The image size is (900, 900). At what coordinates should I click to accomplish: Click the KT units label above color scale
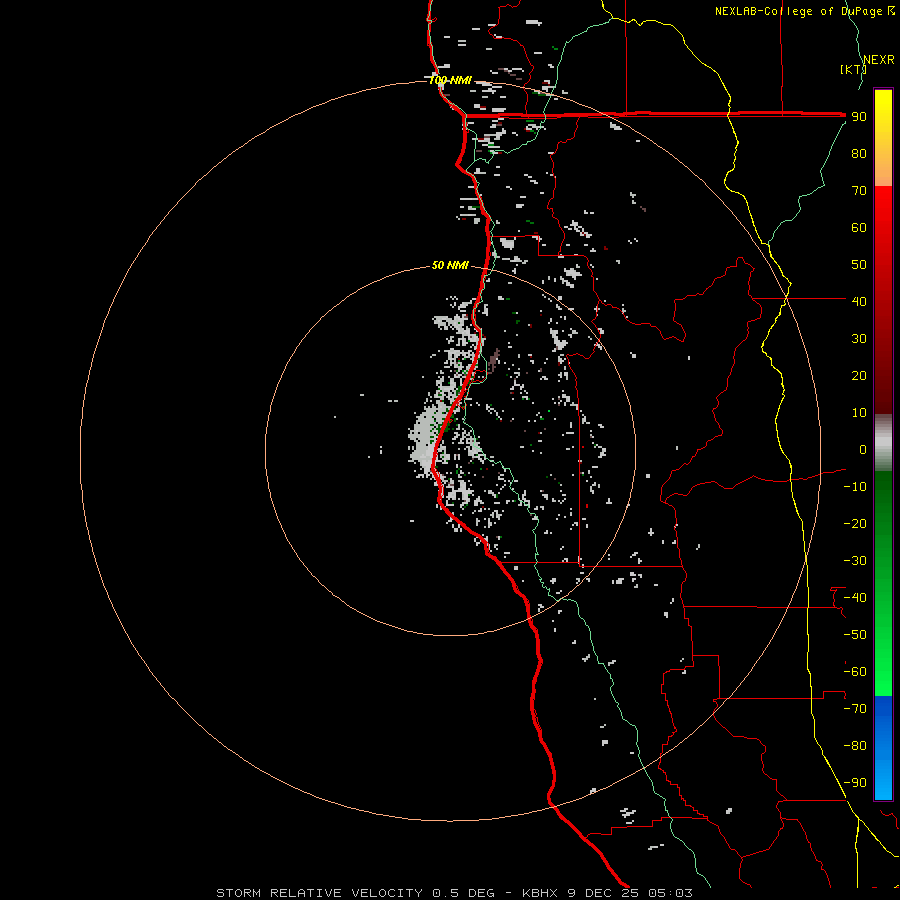[853, 69]
